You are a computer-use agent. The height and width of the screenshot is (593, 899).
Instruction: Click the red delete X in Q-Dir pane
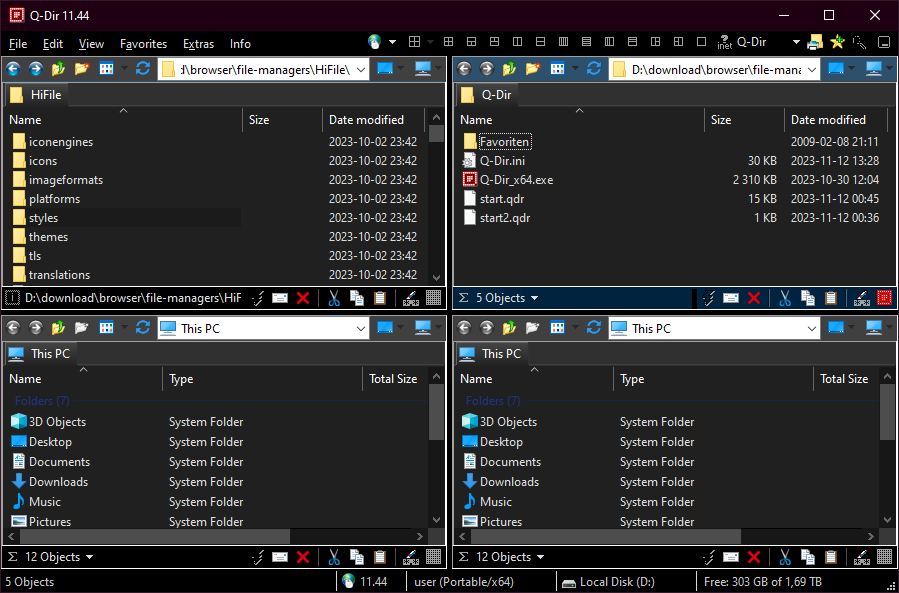[x=754, y=298]
